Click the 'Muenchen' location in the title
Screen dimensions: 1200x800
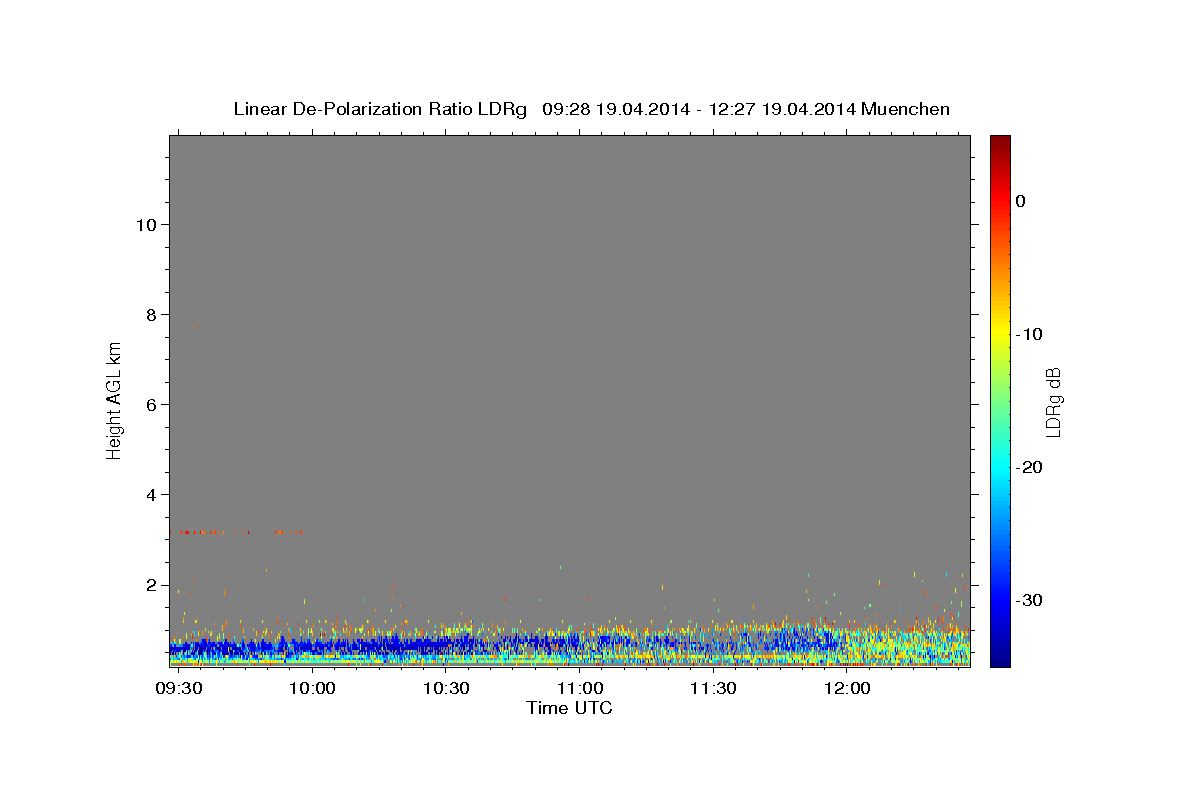pyautogui.click(x=905, y=109)
